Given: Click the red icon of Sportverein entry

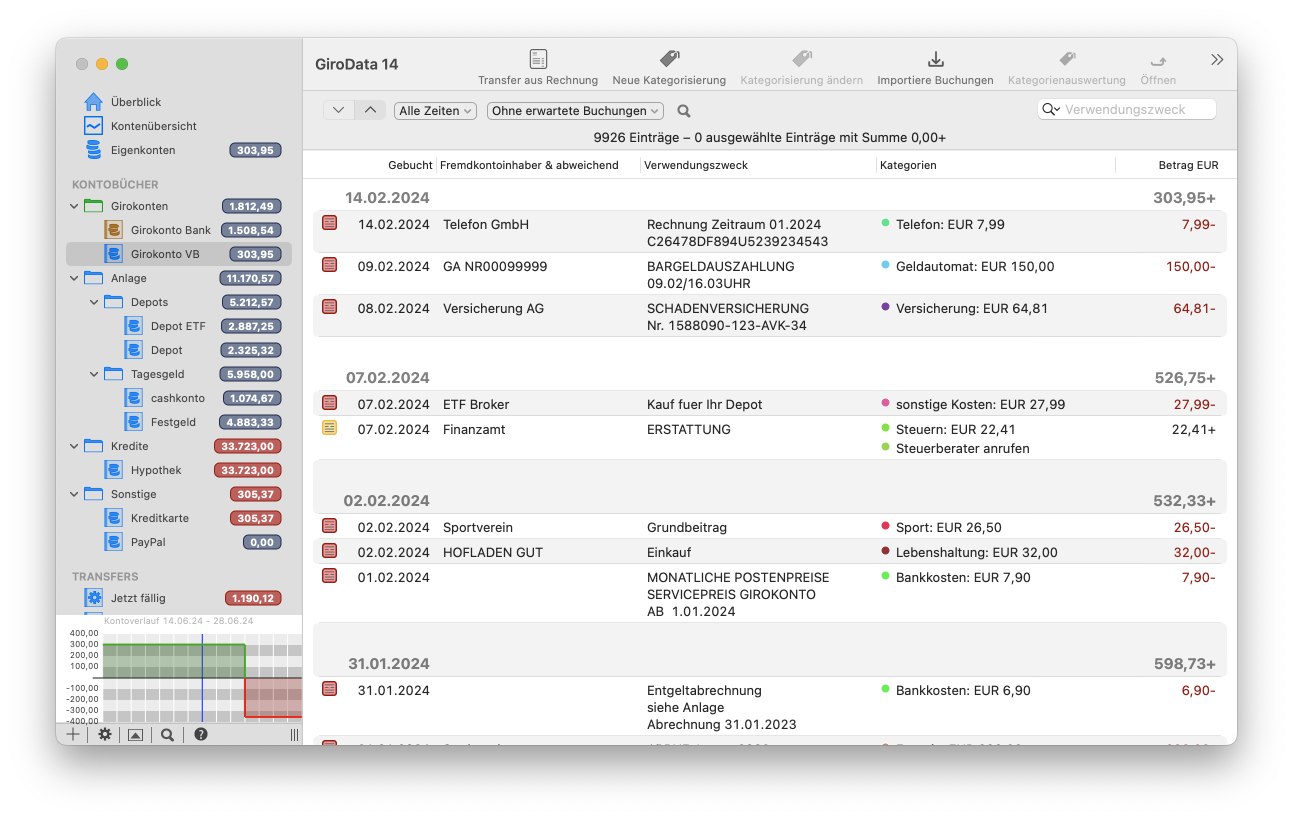Looking at the screenshot, I should coord(329,526).
